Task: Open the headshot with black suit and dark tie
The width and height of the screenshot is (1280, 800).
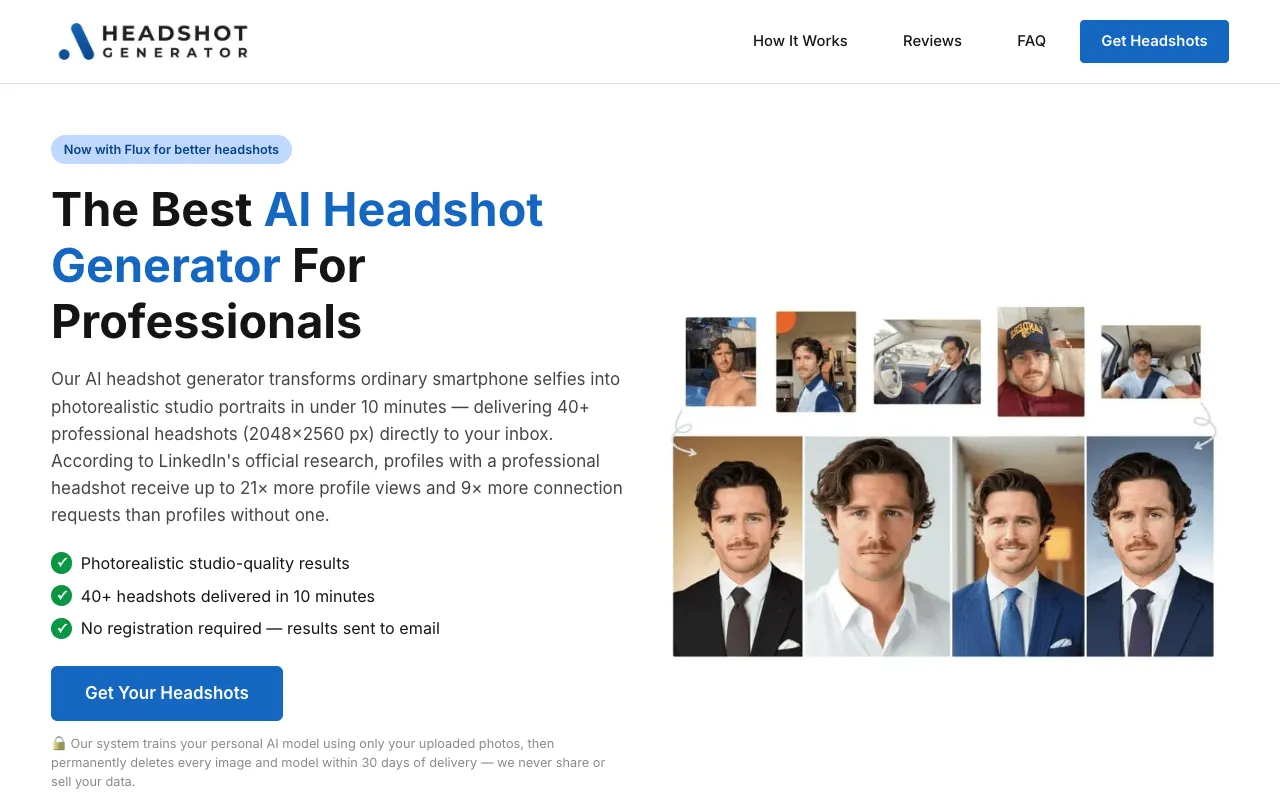Action: (x=738, y=546)
